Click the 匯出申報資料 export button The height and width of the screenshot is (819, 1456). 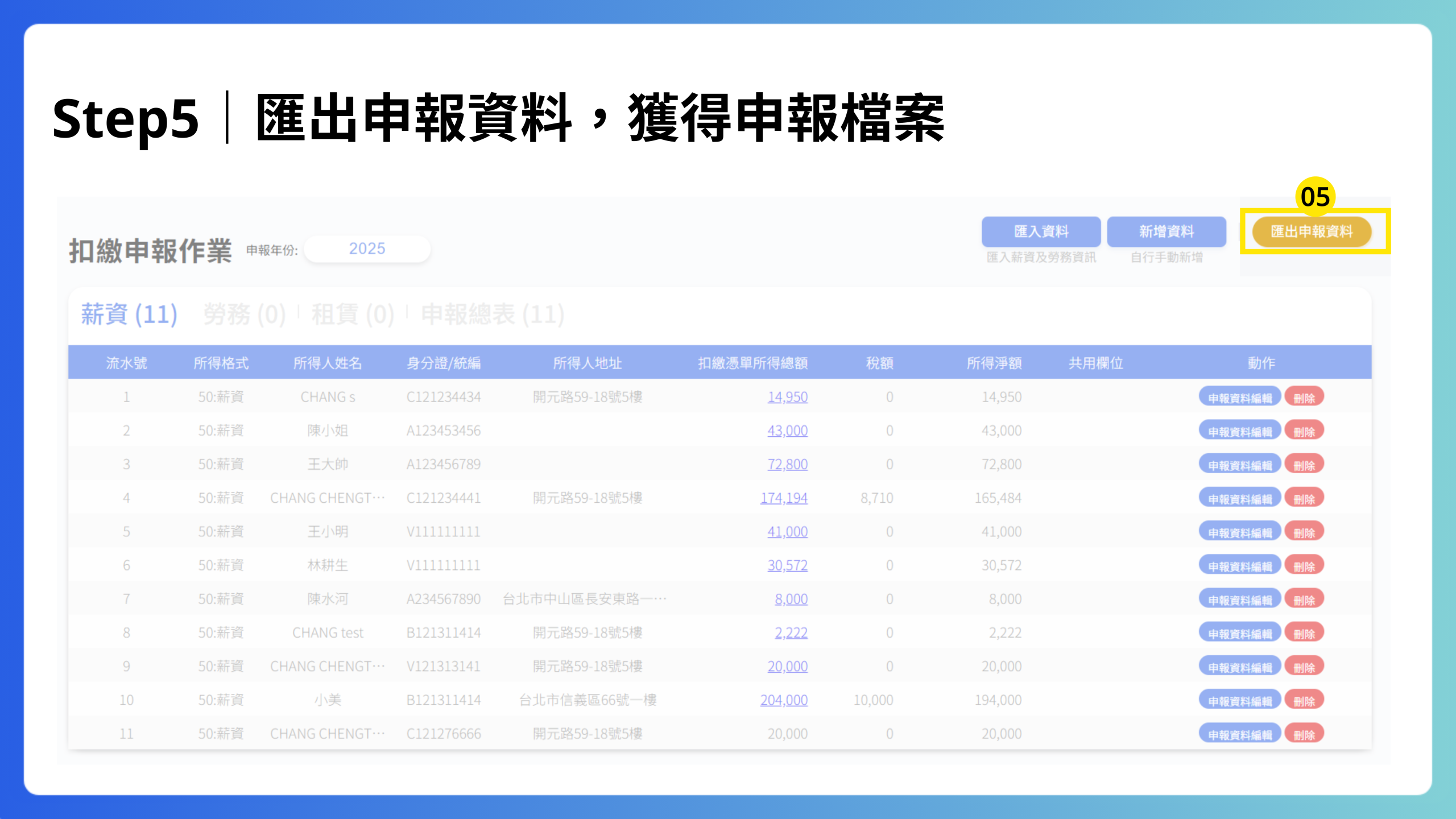click(1312, 231)
